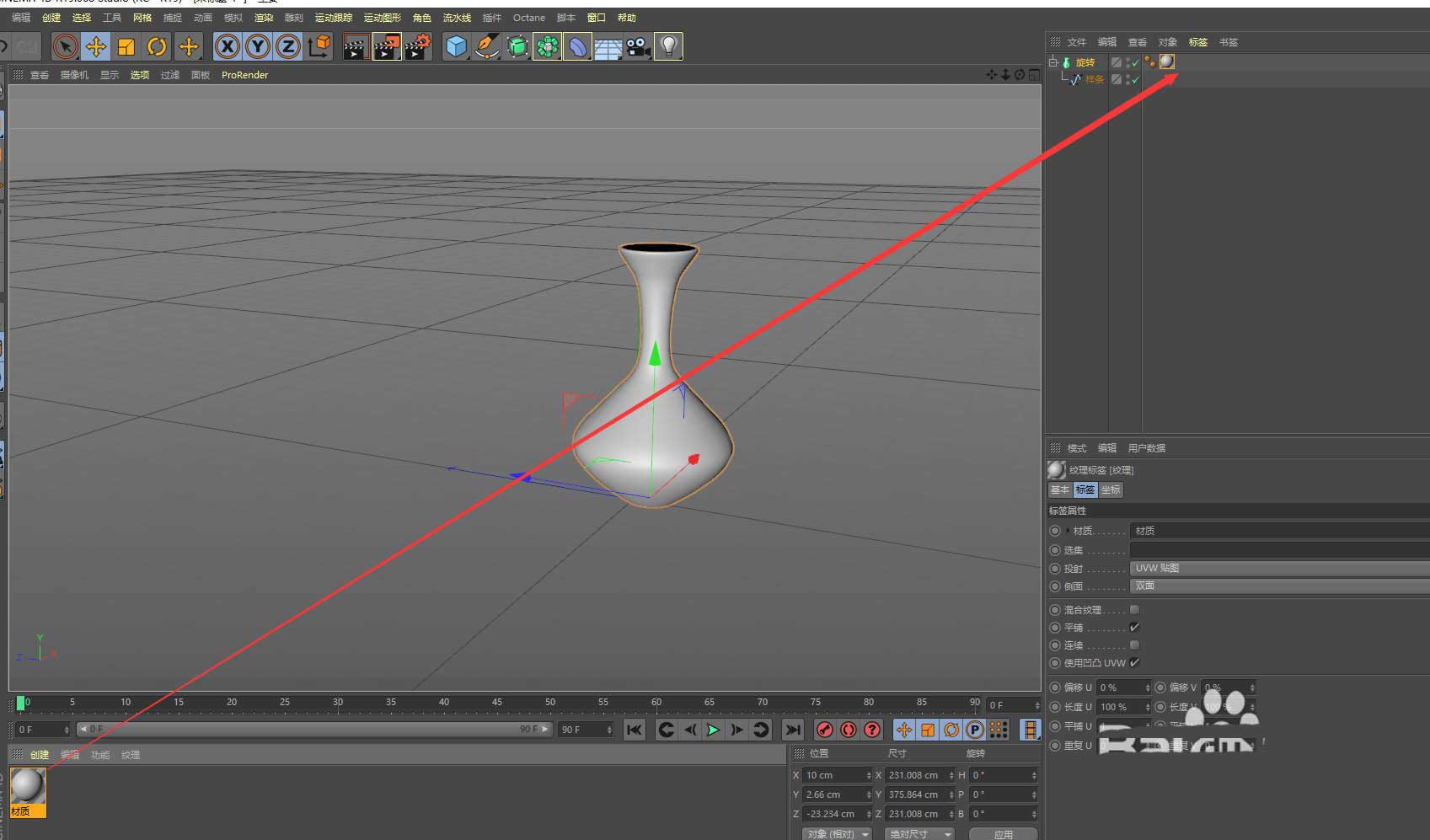Click the 应用 apply button
This screenshot has height=840, width=1430.
[1003, 833]
